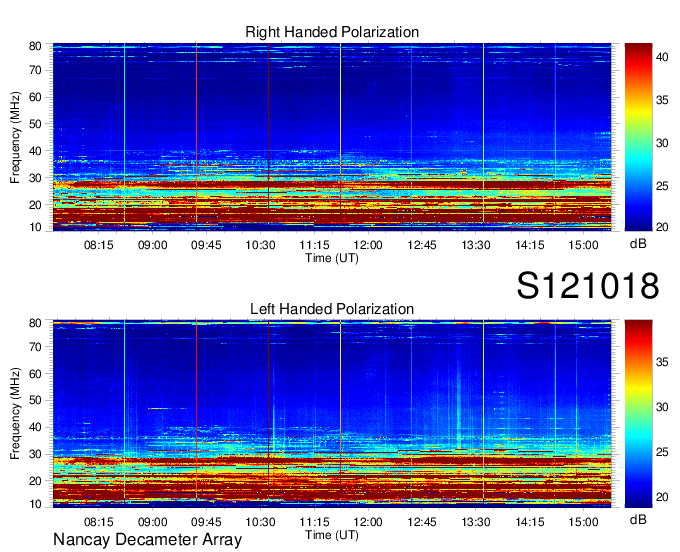Click the 12:45 tick on the top plot
The image size is (680, 552).
[x=422, y=245]
